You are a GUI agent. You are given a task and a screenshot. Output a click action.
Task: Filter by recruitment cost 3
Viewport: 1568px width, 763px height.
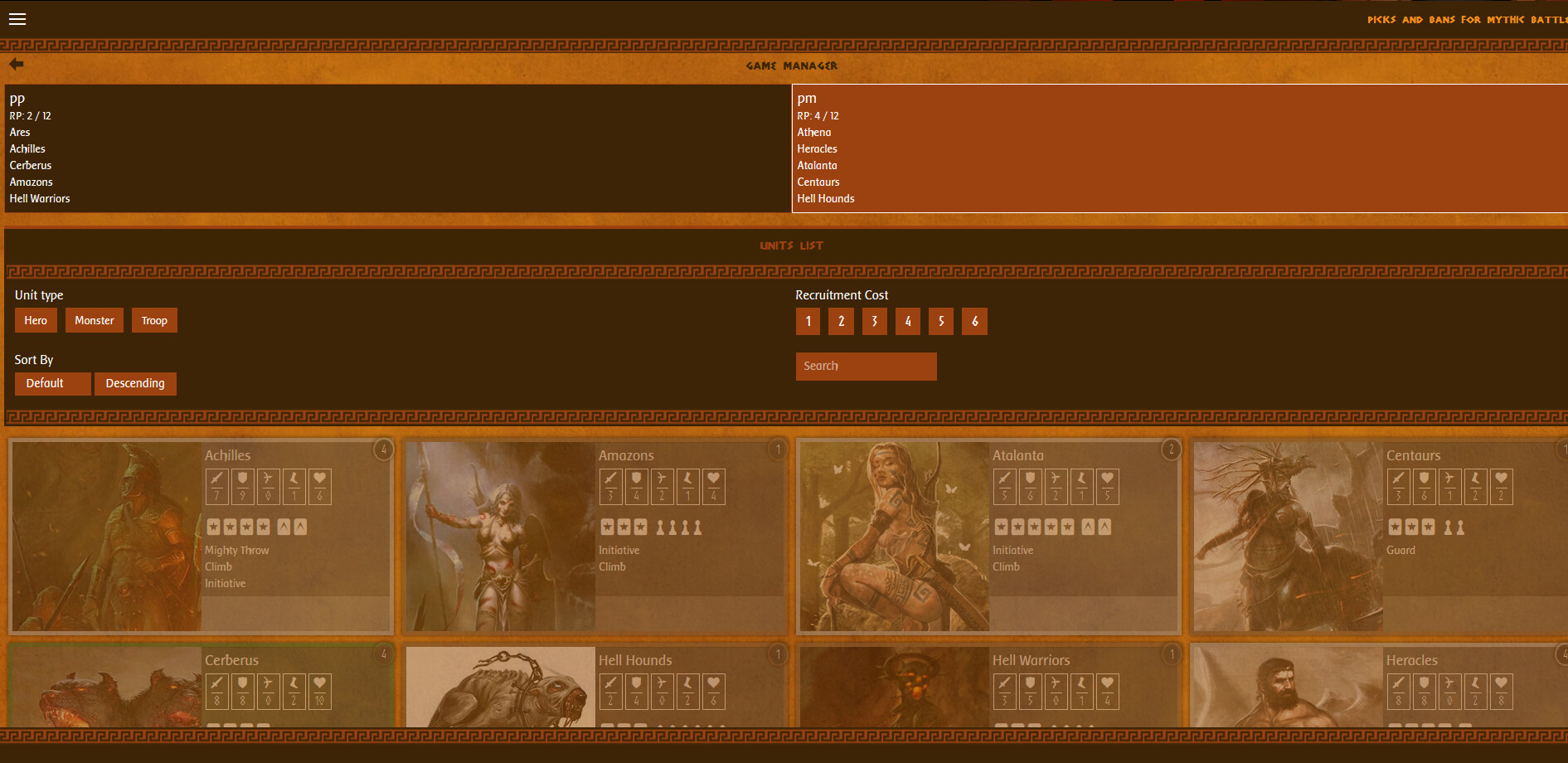pyautogui.click(x=874, y=321)
